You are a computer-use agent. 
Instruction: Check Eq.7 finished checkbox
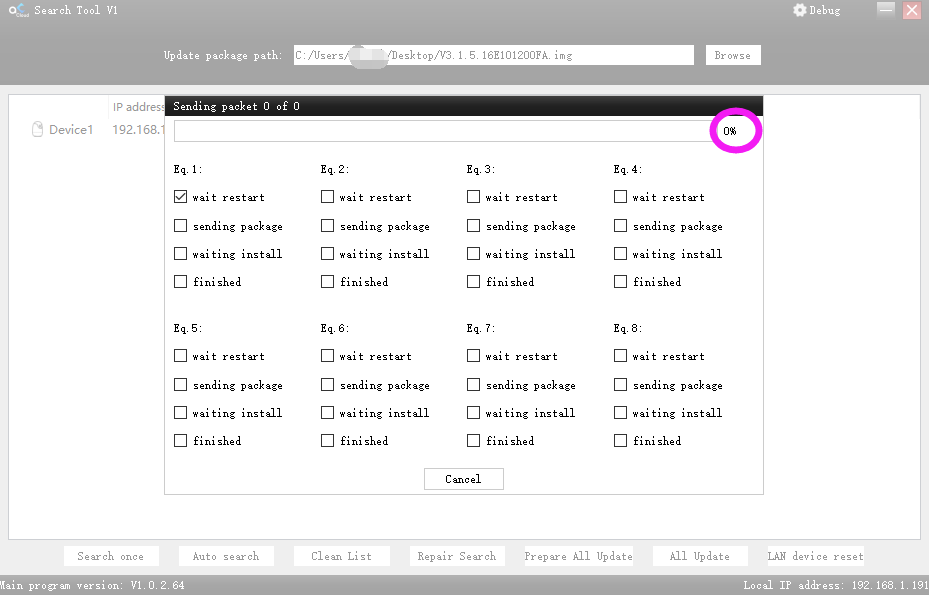[473, 440]
